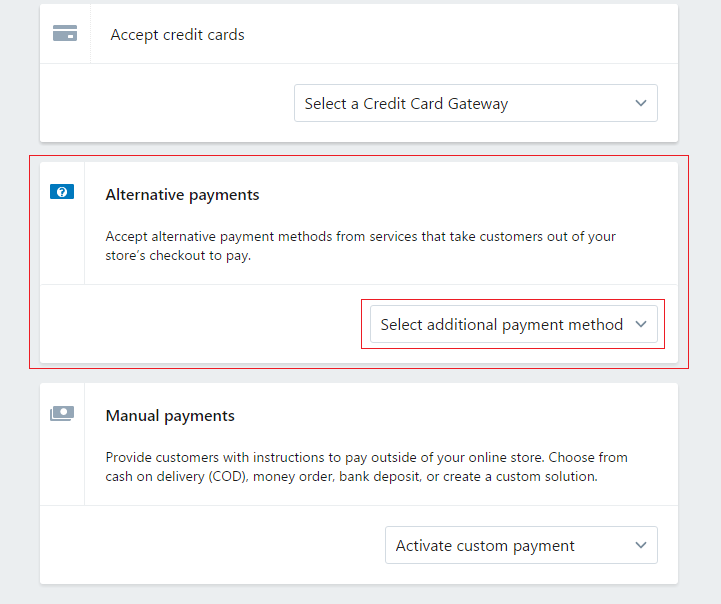The image size is (721, 604).
Task: Click the chevron arrow in Activate custom payment
Action: (641, 546)
